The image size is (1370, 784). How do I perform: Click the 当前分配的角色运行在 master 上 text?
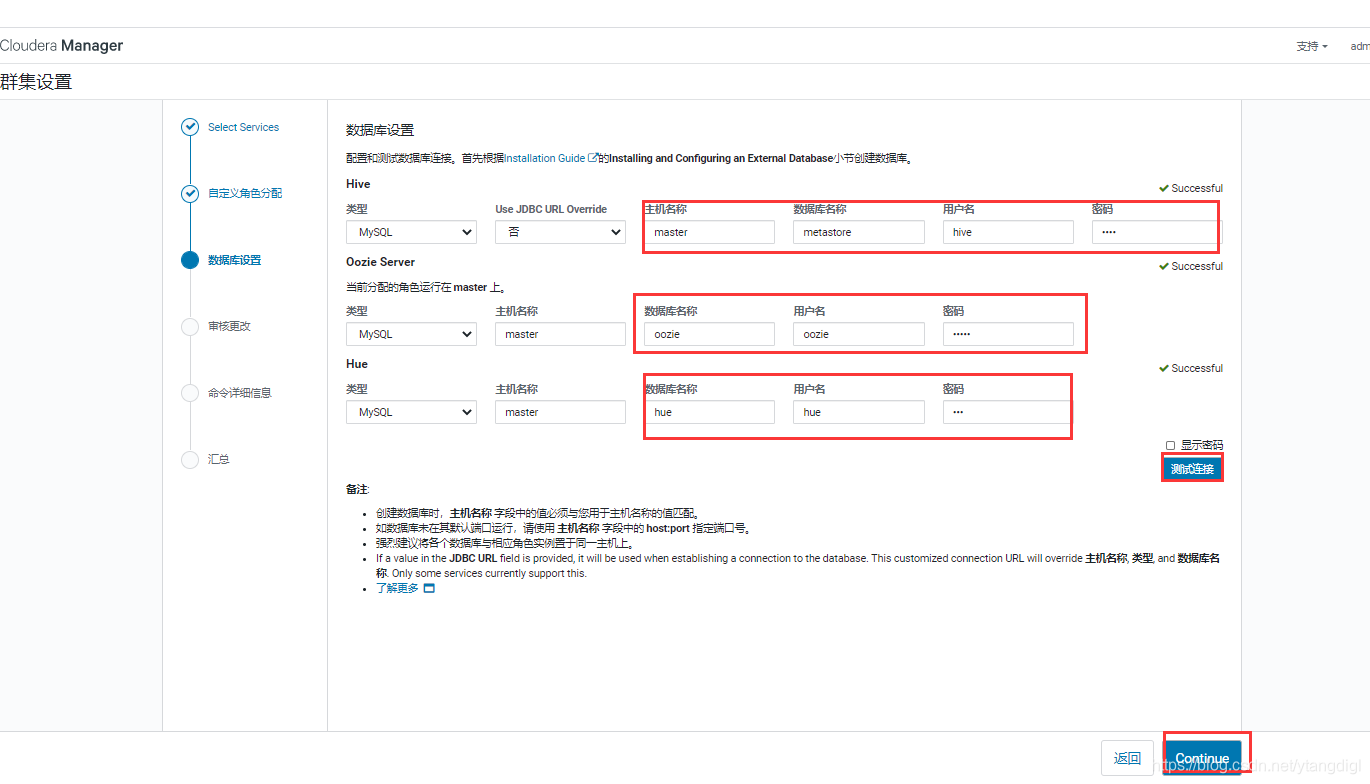coord(425,287)
